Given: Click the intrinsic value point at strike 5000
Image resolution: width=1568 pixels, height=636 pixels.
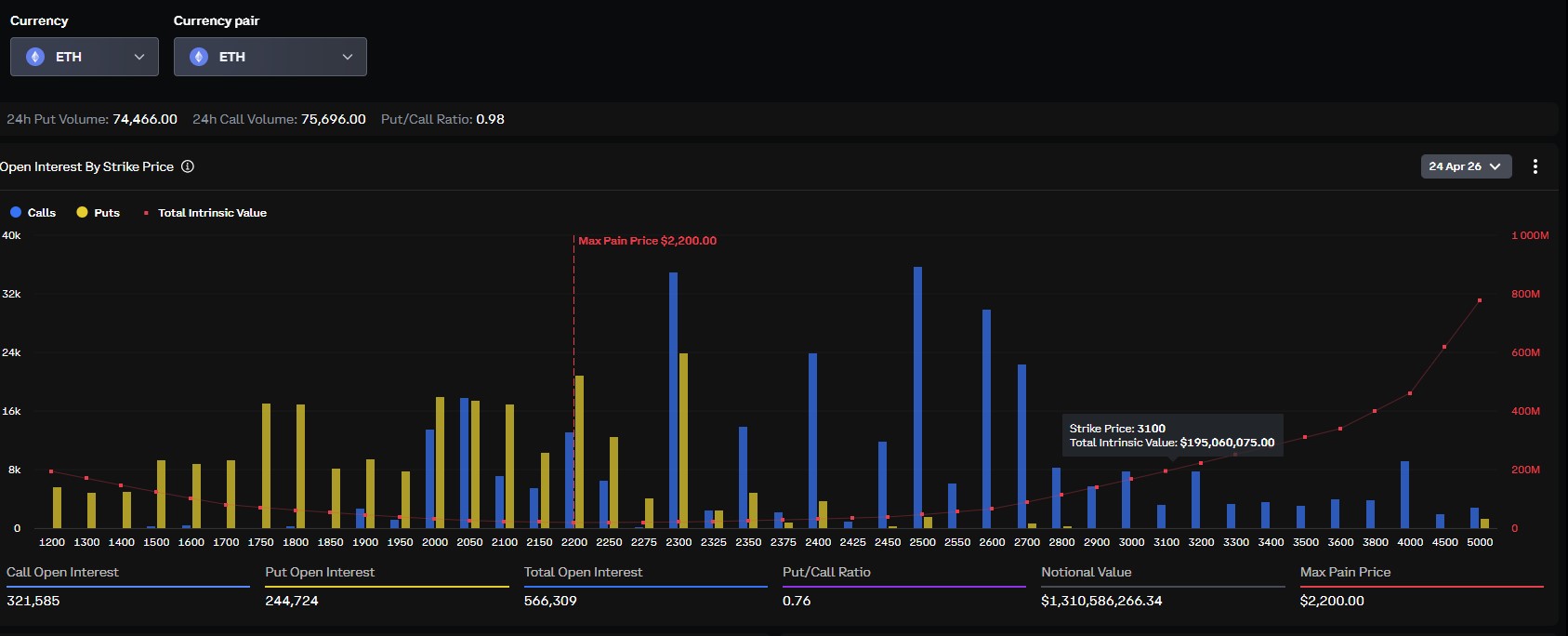Looking at the screenshot, I should (1480, 300).
